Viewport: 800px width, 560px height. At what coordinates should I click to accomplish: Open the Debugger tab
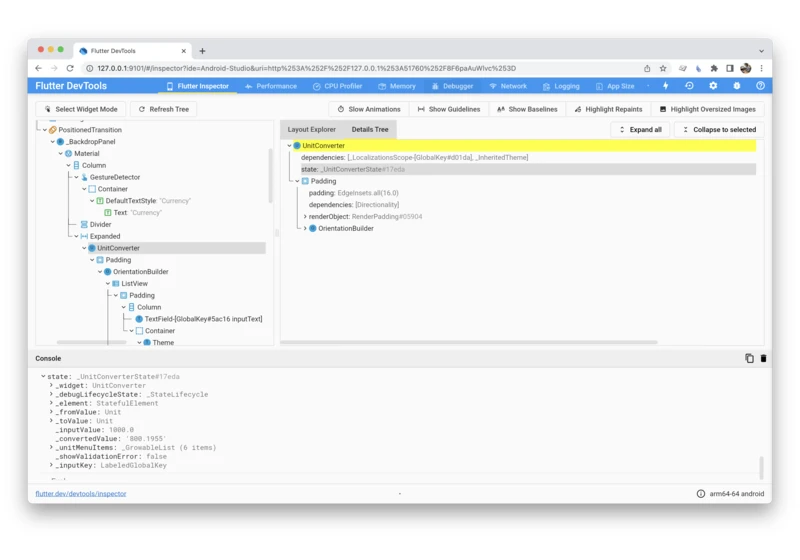(452, 86)
